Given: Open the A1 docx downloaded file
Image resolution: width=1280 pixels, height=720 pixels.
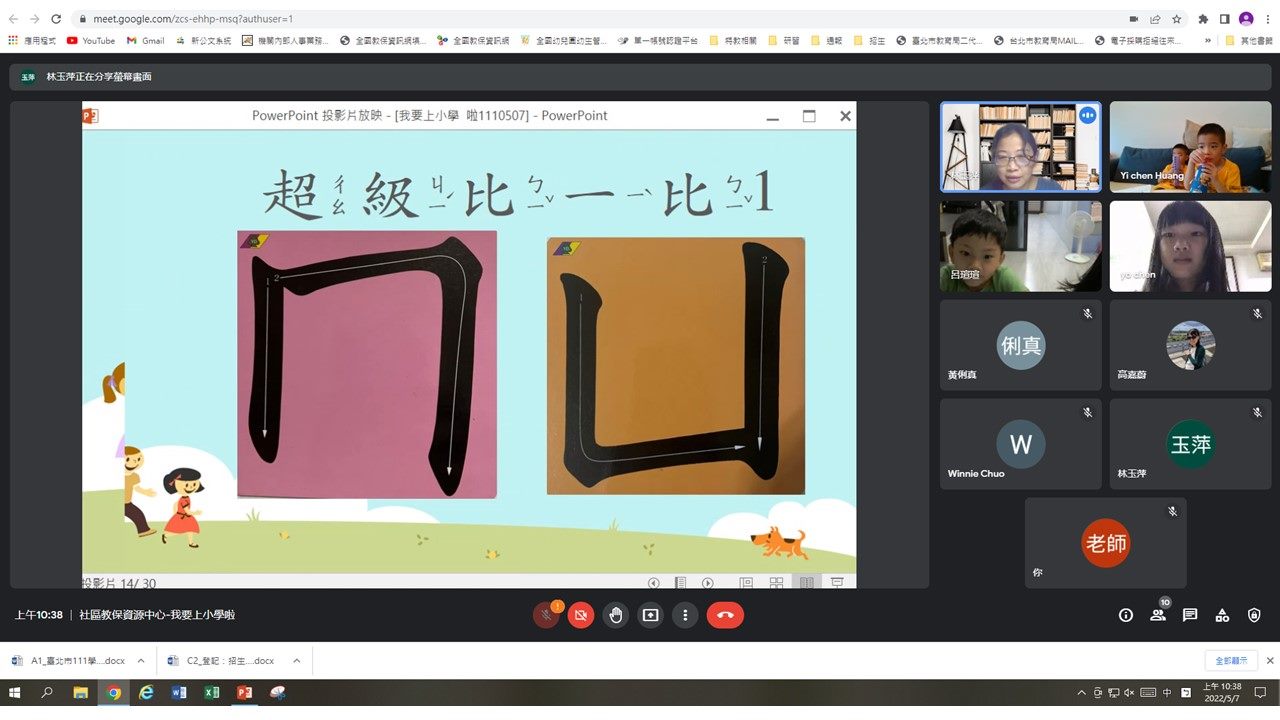Looking at the screenshot, I should click(70, 661).
